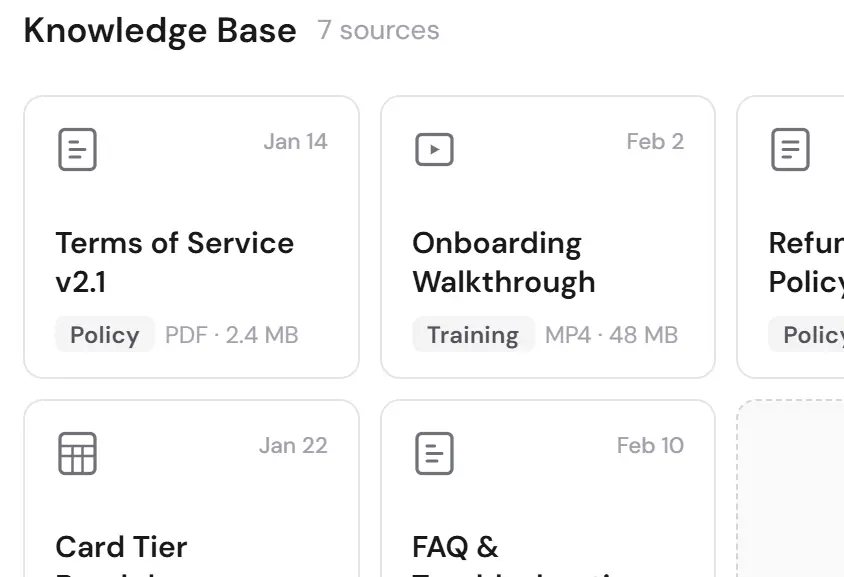Open the Onboarding Walkthrough source title
Viewport: 844px width, 577px height.
[x=503, y=262]
